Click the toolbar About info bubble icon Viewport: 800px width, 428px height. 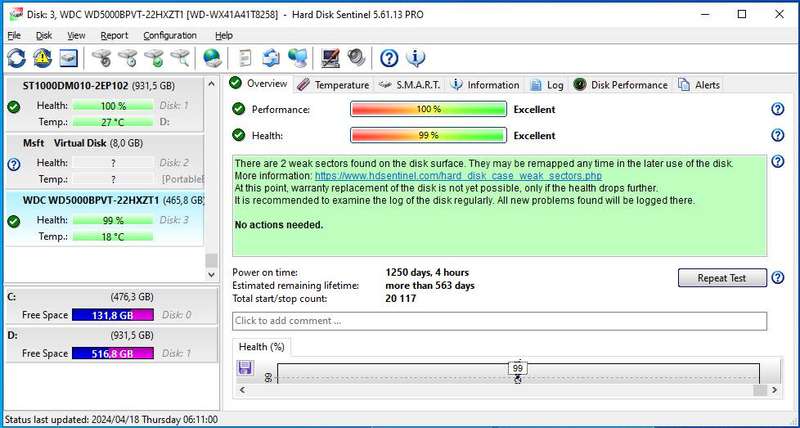click(x=415, y=58)
